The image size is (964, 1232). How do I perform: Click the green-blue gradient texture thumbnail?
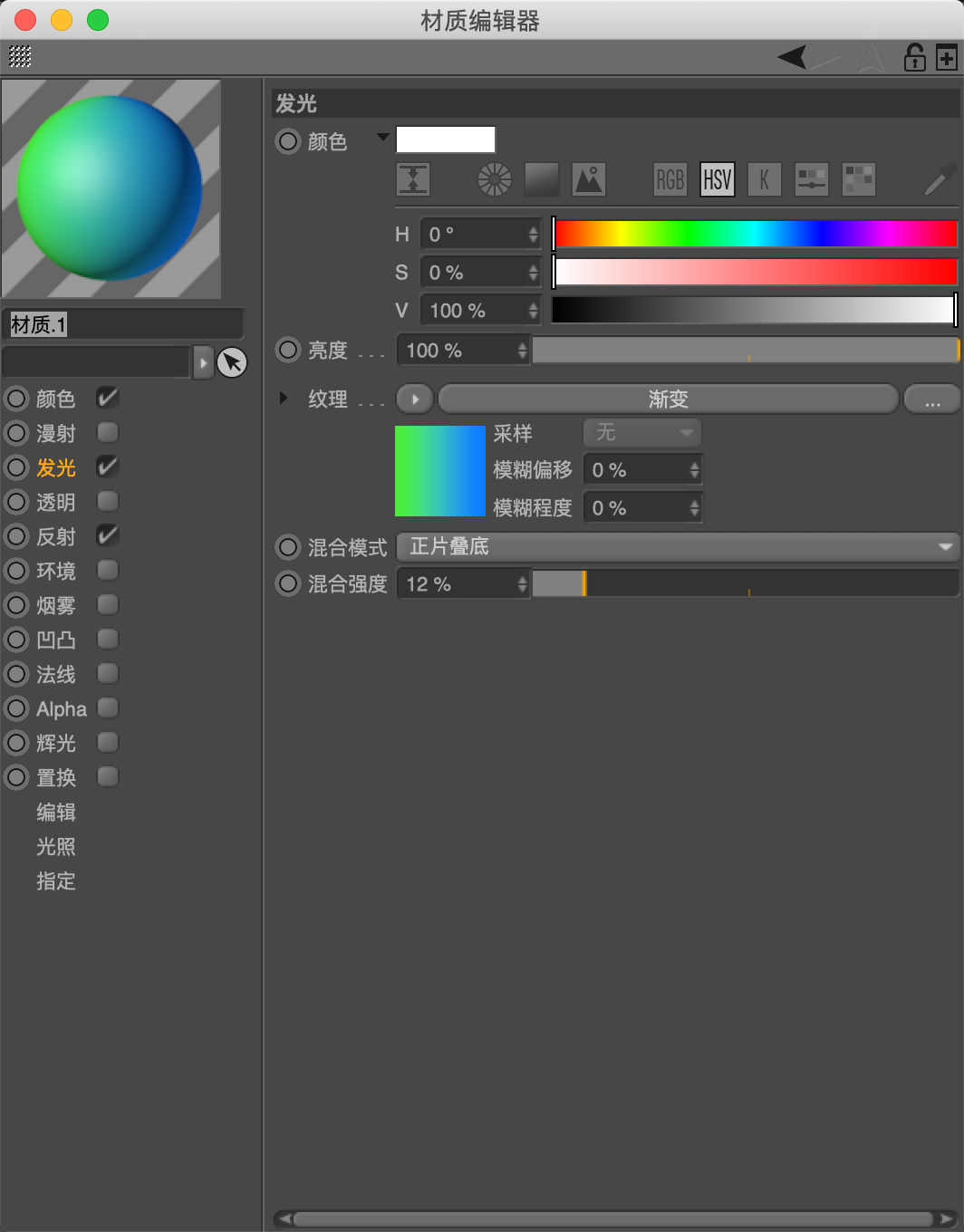tap(440, 471)
